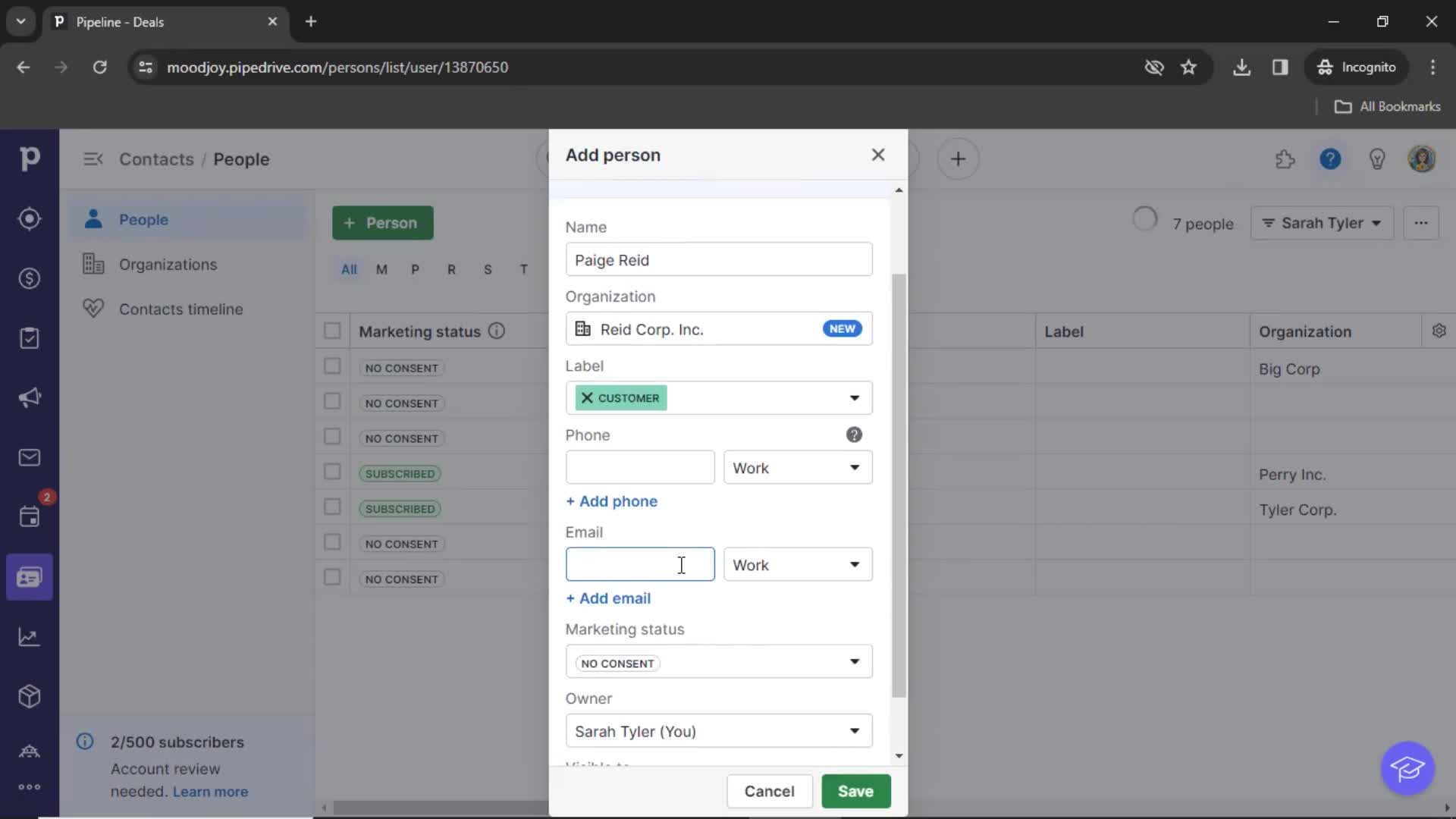Screen dimensions: 1456x819
Task: Click the Save button in Add person form
Action: pos(855,791)
